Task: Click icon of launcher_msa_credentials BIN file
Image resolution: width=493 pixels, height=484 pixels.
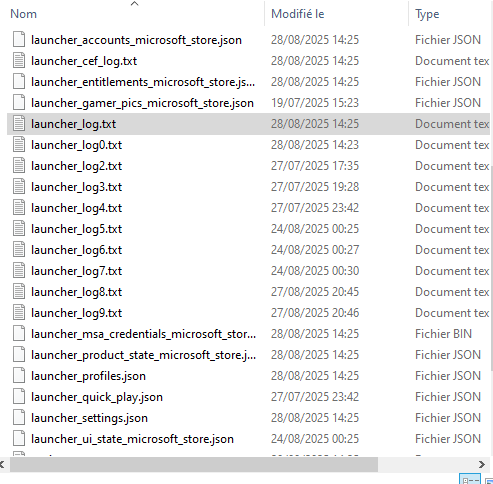Action: tap(19, 334)
